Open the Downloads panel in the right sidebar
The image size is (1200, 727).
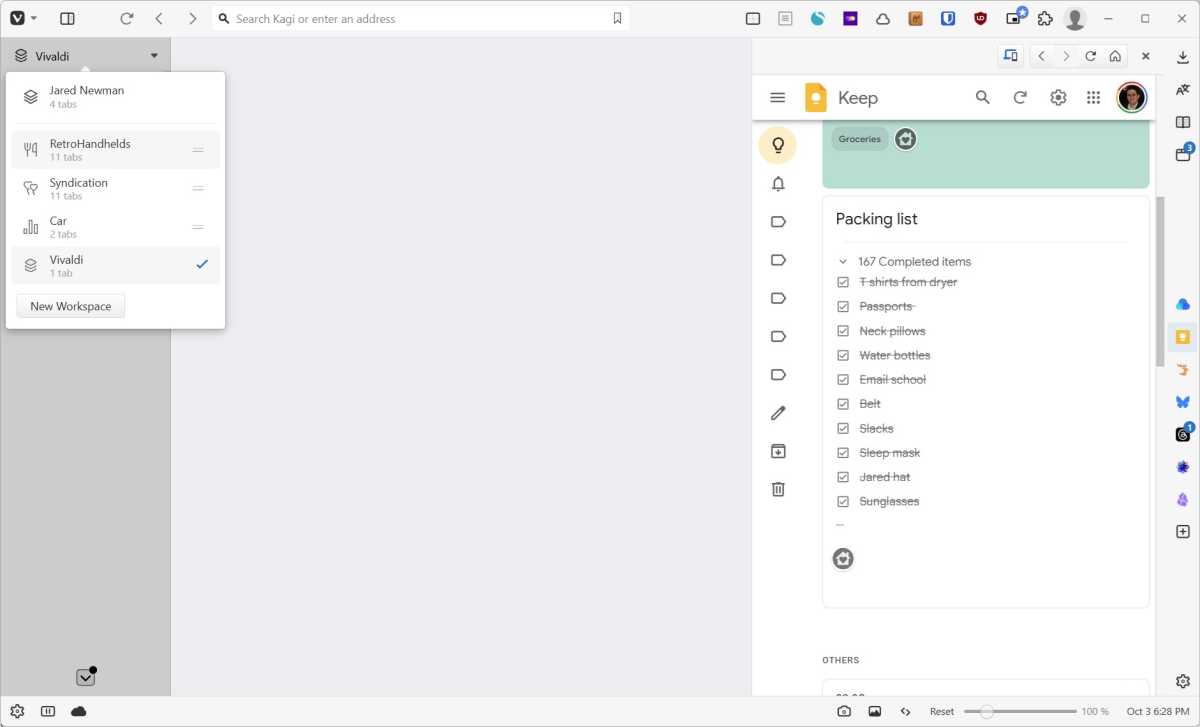point(1182,56)
